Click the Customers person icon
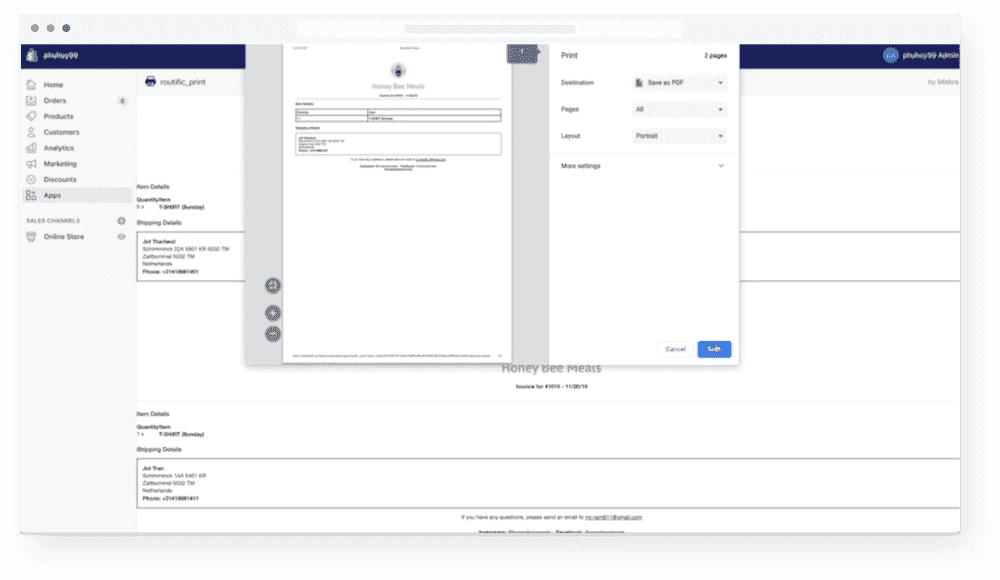This screenshot has height=580, width=1000. point(32,132)
